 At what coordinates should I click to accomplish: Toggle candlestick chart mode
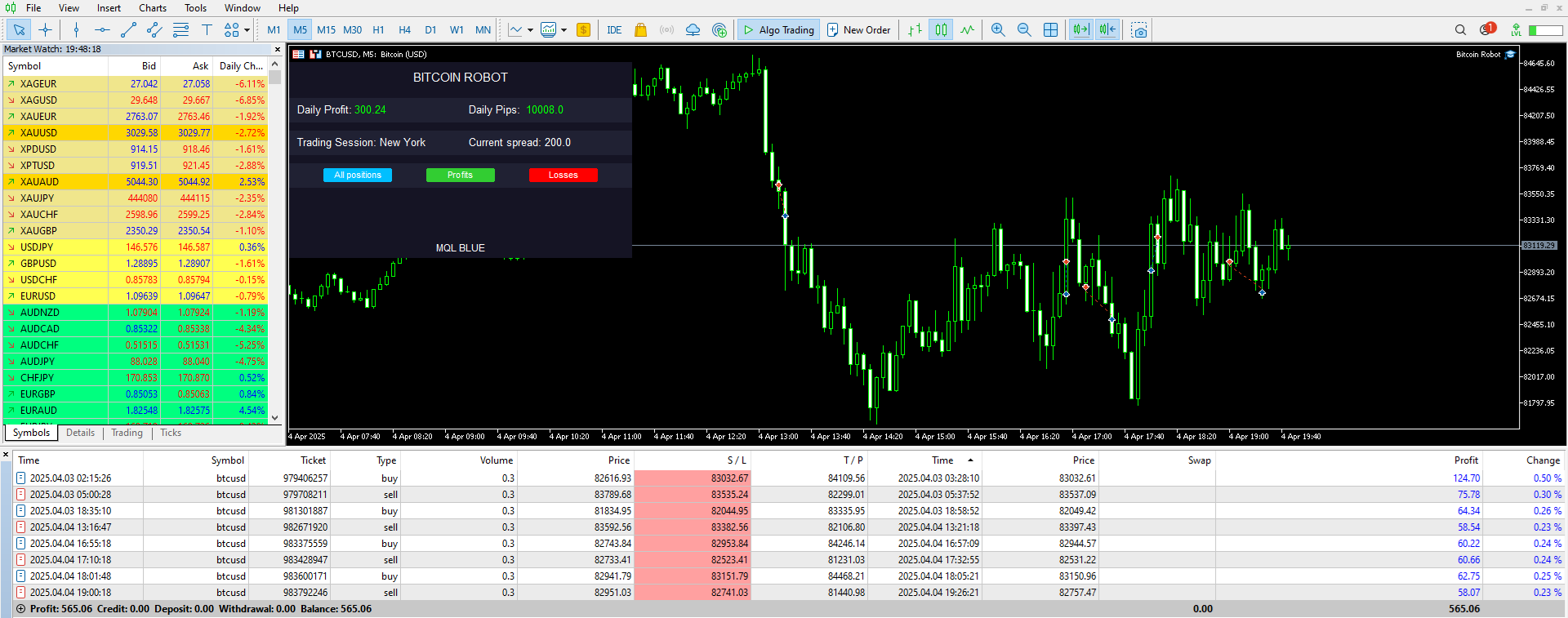[x=941, y=30]
